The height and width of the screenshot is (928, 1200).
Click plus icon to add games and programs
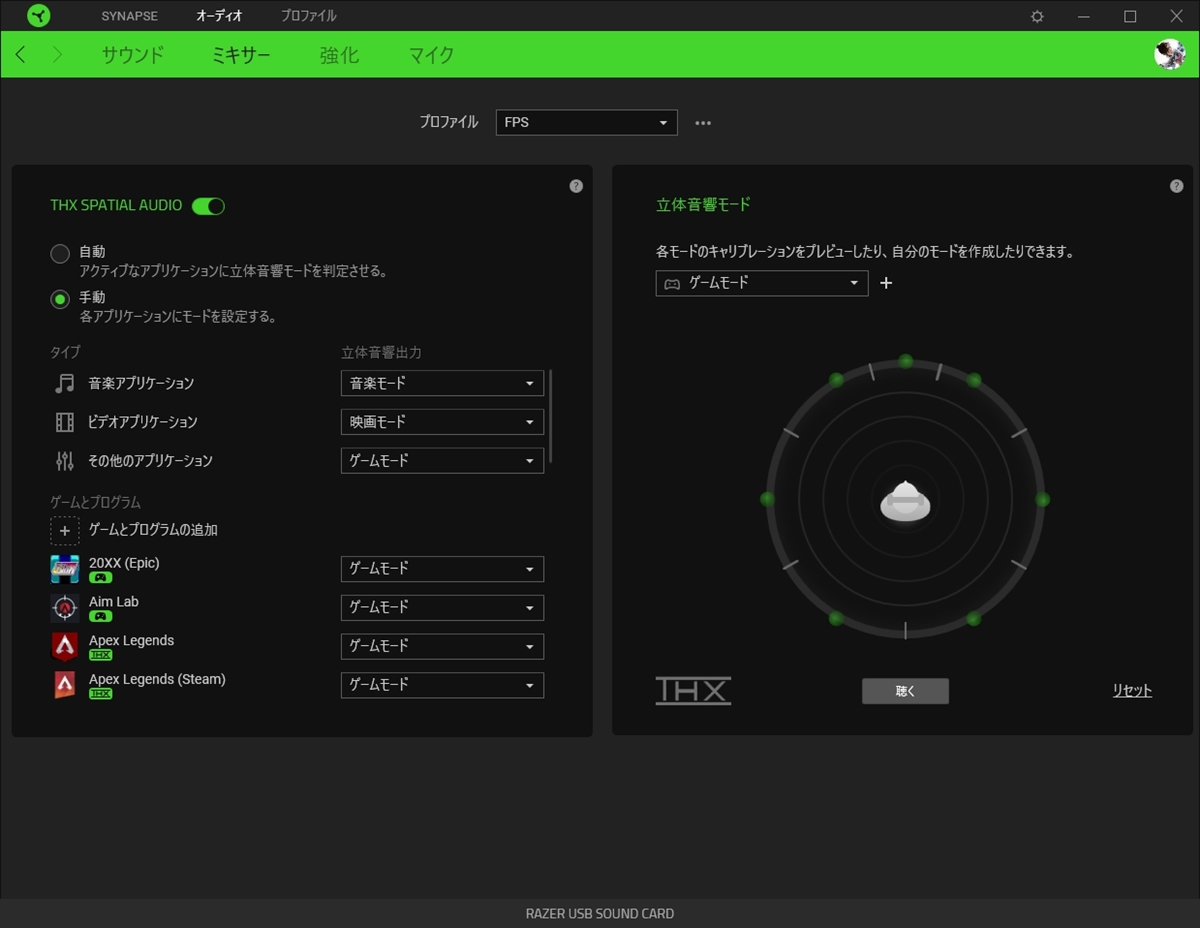click(65, 531)
